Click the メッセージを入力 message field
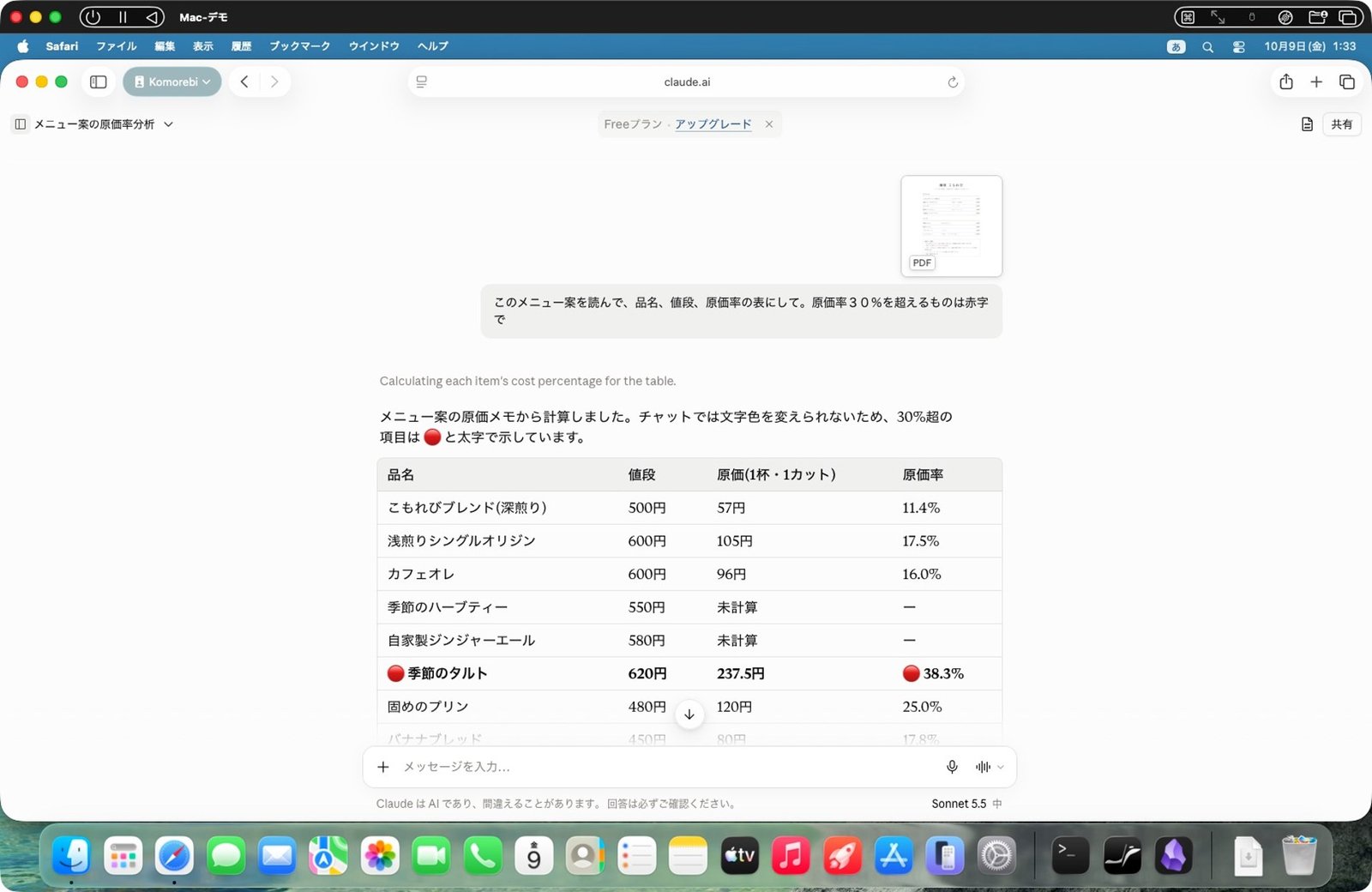1372x892 pixels. [669, 767]
